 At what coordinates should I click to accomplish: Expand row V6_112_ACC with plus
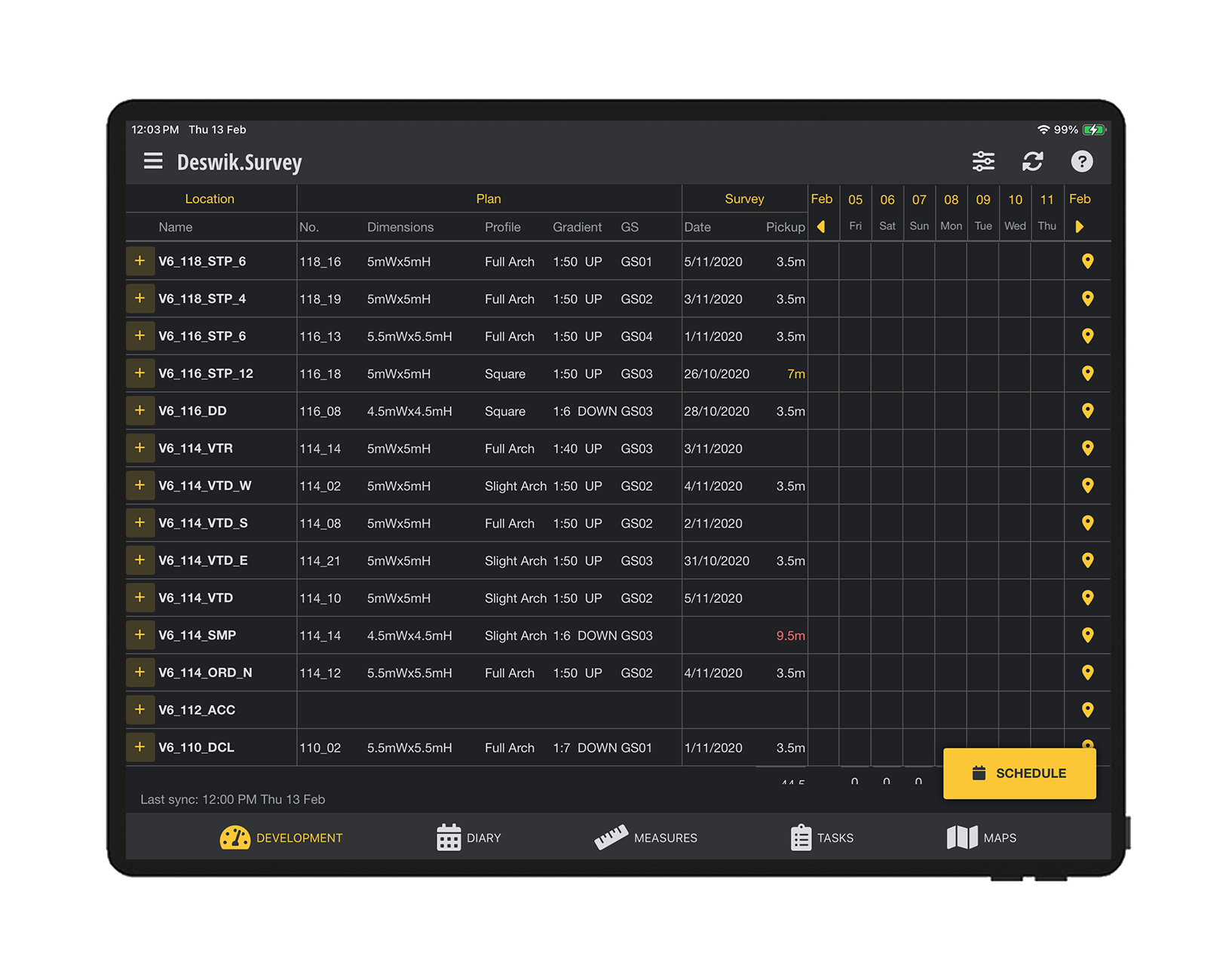[x=140, y=709]
